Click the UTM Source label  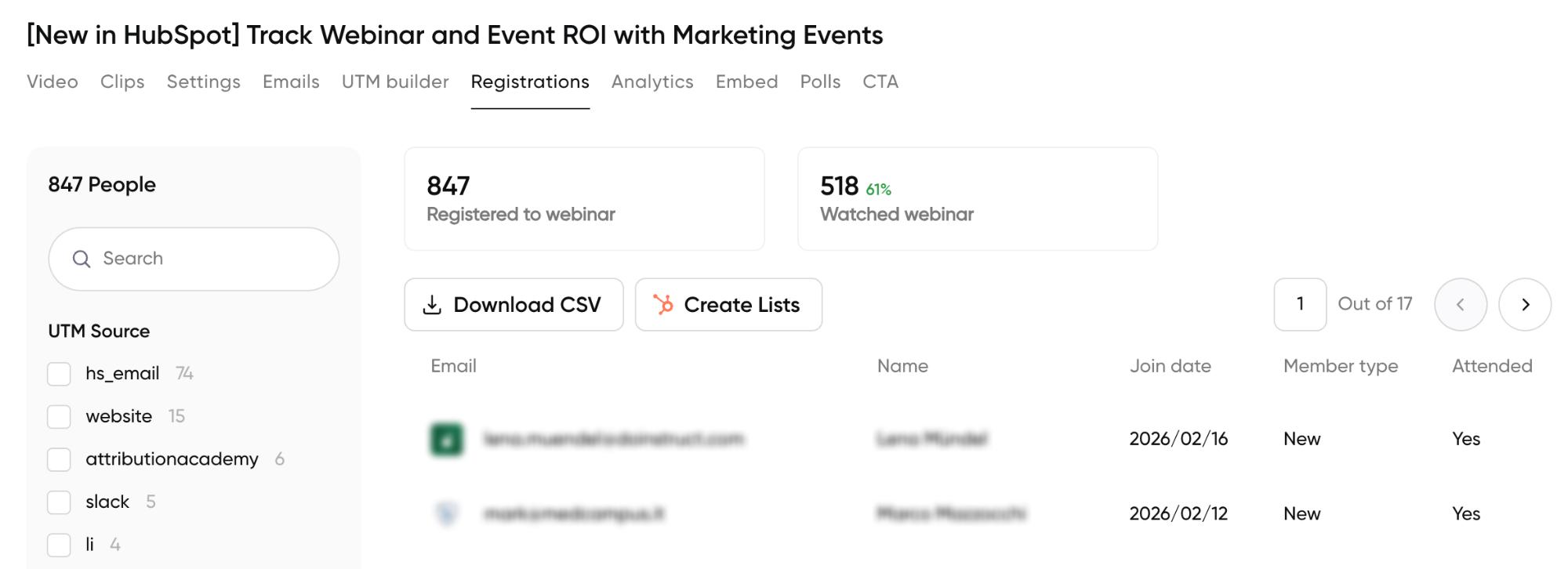pos(99,331)
